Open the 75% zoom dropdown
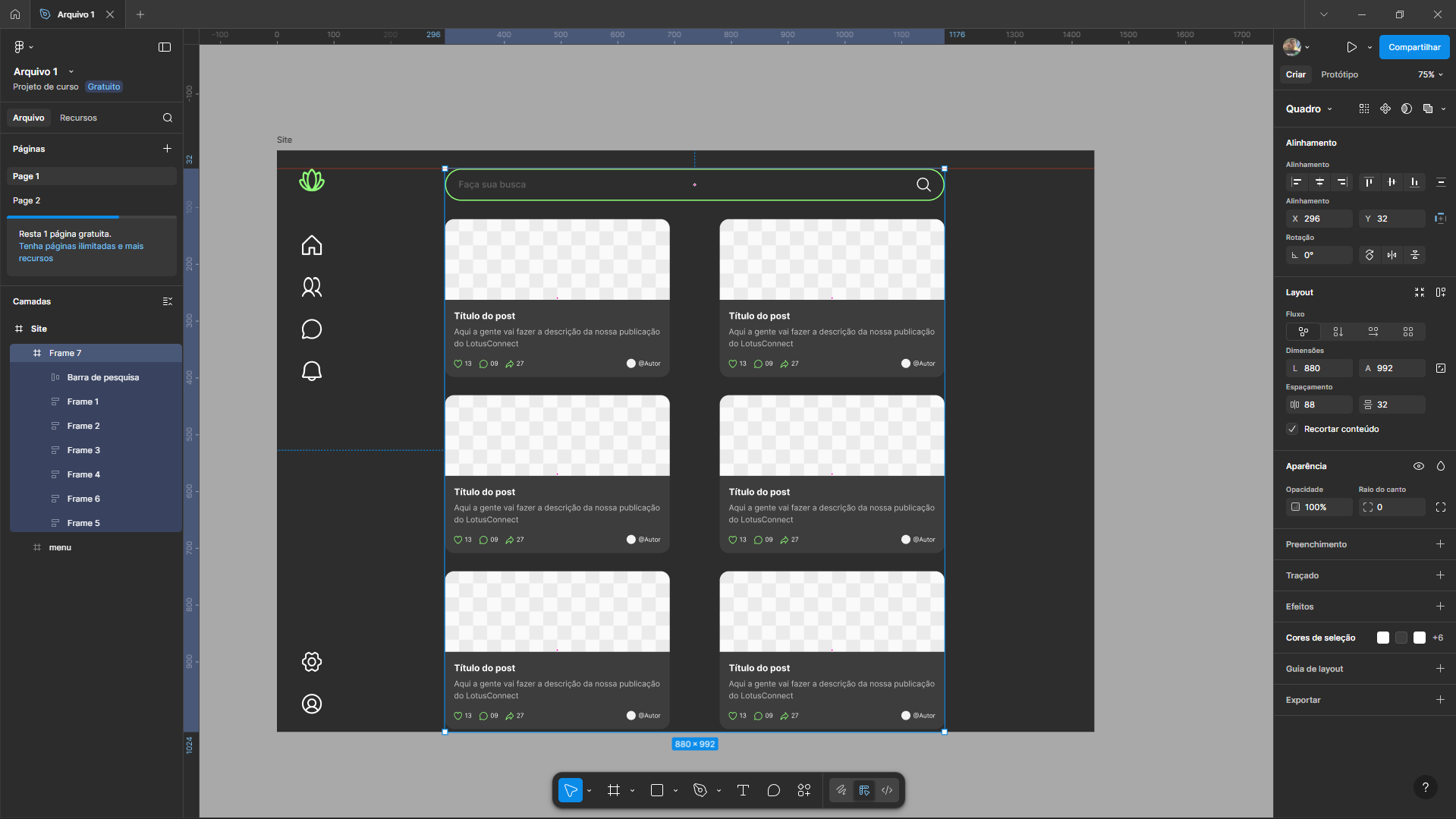This screenshot has width=1456, height=819. (1430, 74)
